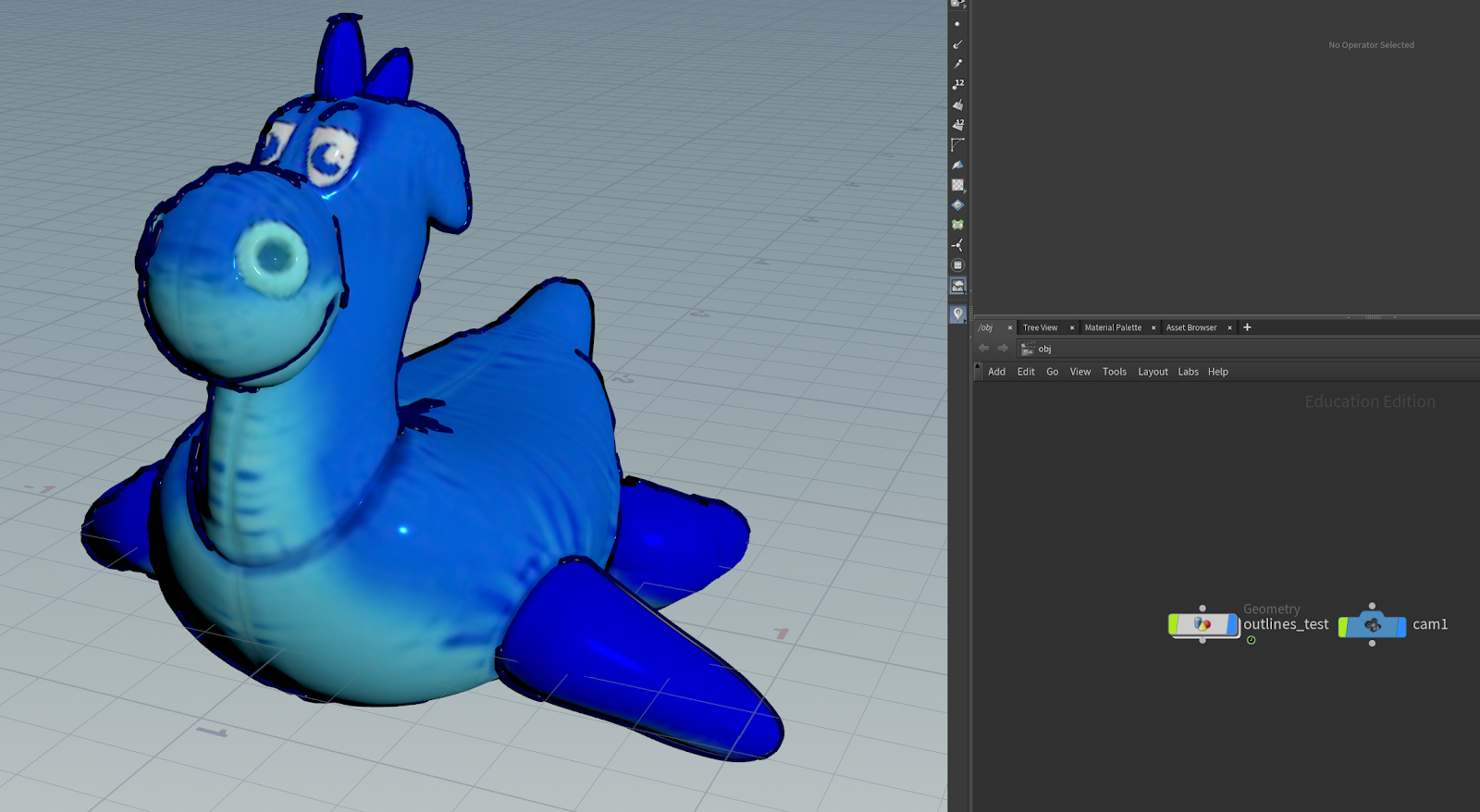Select the cam1 node label

(1430, 624)
